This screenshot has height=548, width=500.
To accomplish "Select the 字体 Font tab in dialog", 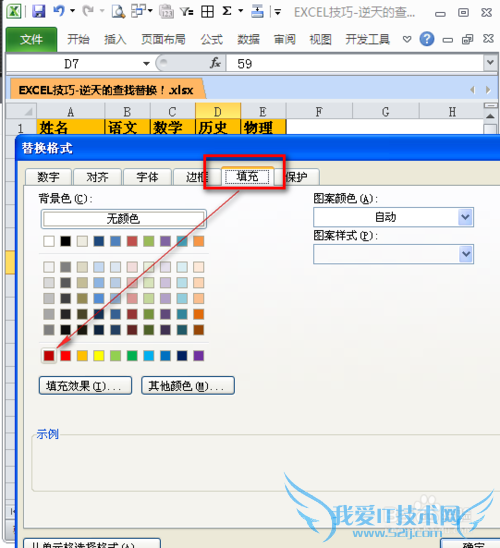I will [147, 177].
